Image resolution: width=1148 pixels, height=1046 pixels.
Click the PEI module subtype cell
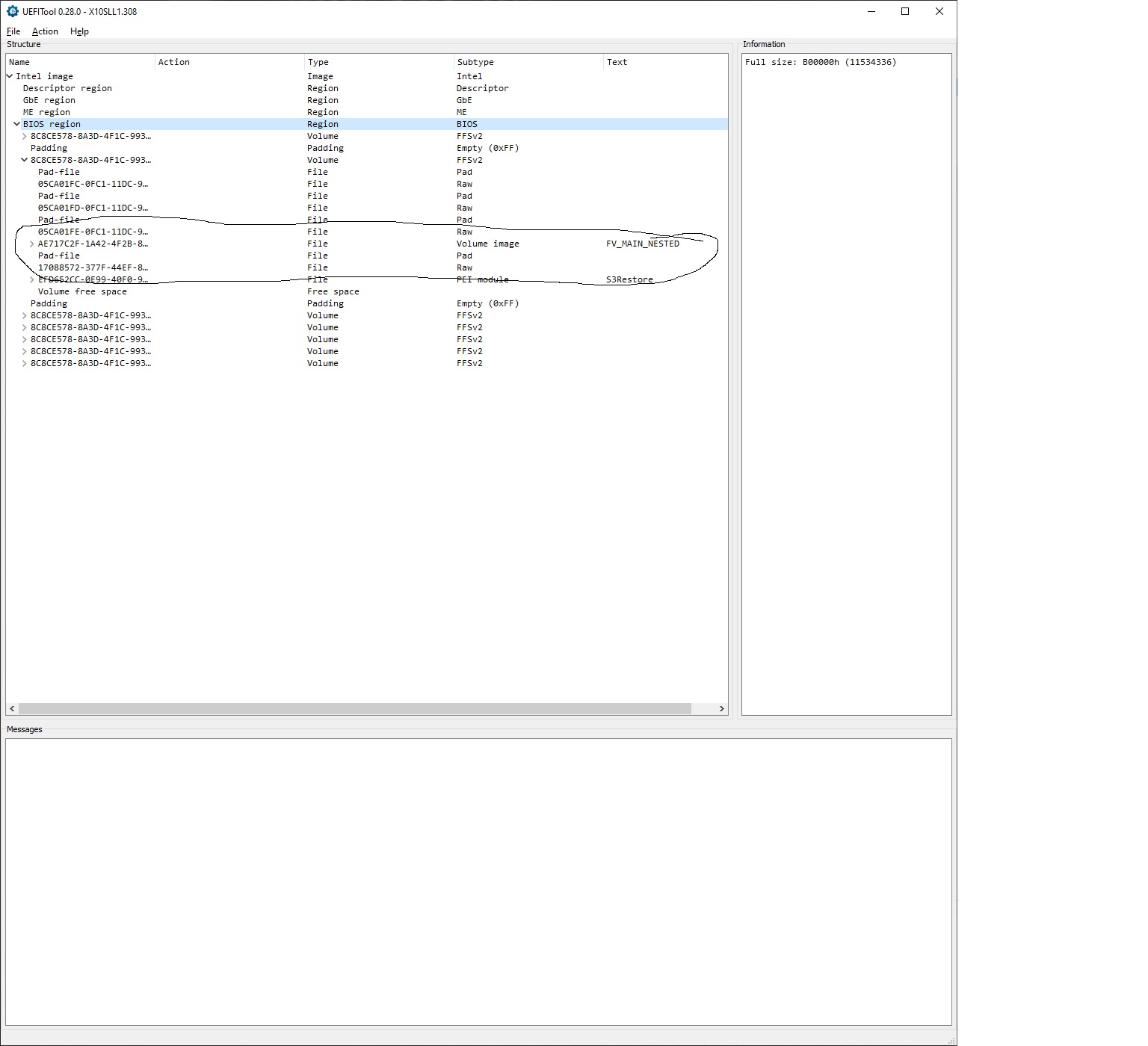(482, 279)
